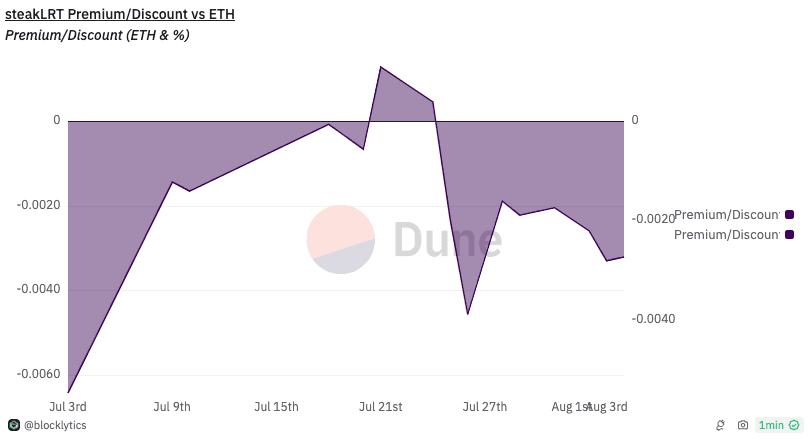Click the Aug 3rd end data point

[624, 257]
